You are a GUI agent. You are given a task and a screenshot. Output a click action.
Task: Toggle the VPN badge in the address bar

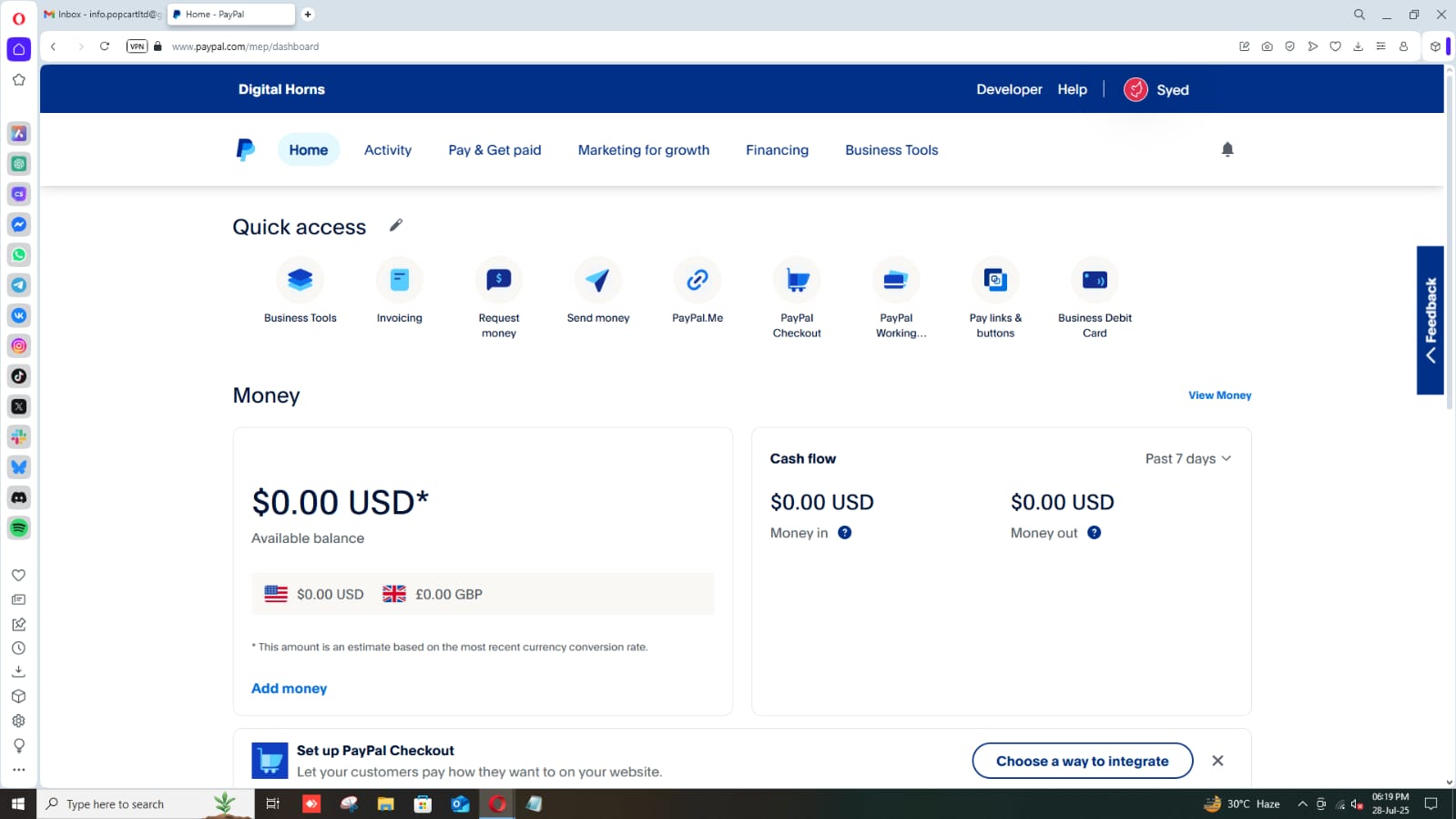point(137,46)
